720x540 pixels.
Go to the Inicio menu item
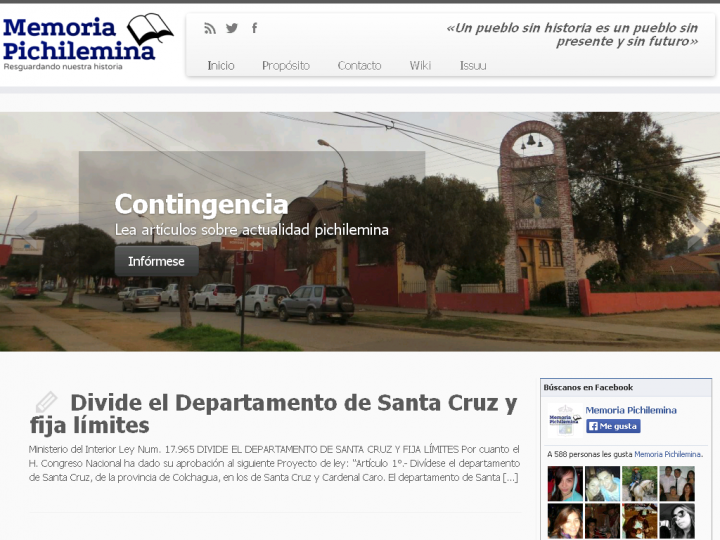(221, 65)
